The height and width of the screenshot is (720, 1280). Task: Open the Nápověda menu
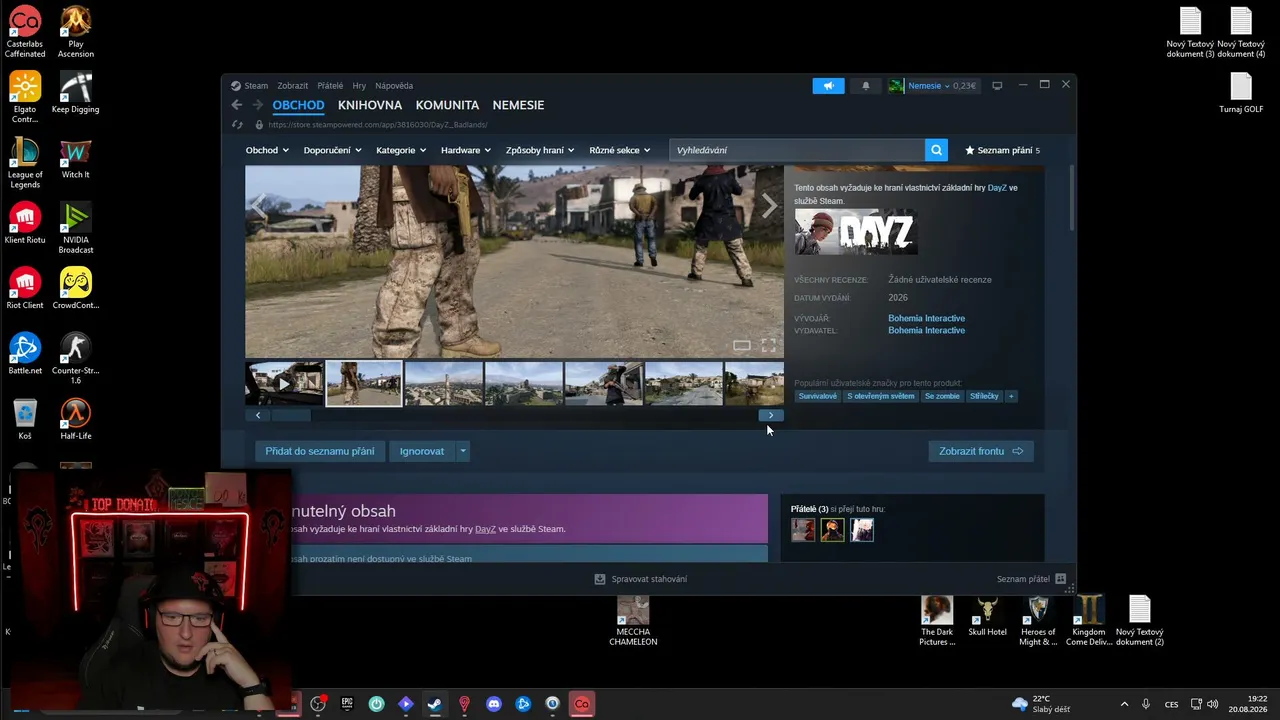394,86
